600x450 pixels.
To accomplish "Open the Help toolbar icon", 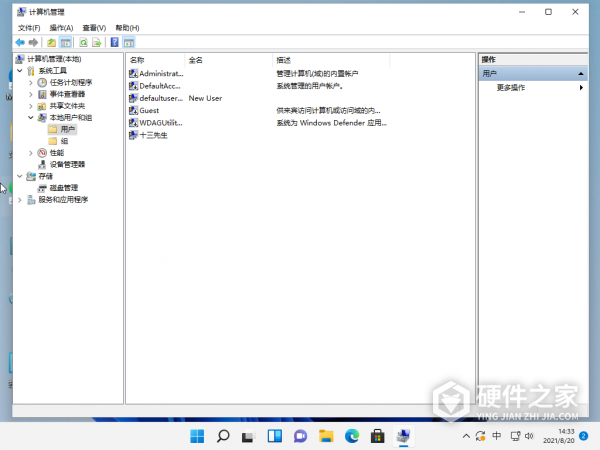I will [114, 42].
